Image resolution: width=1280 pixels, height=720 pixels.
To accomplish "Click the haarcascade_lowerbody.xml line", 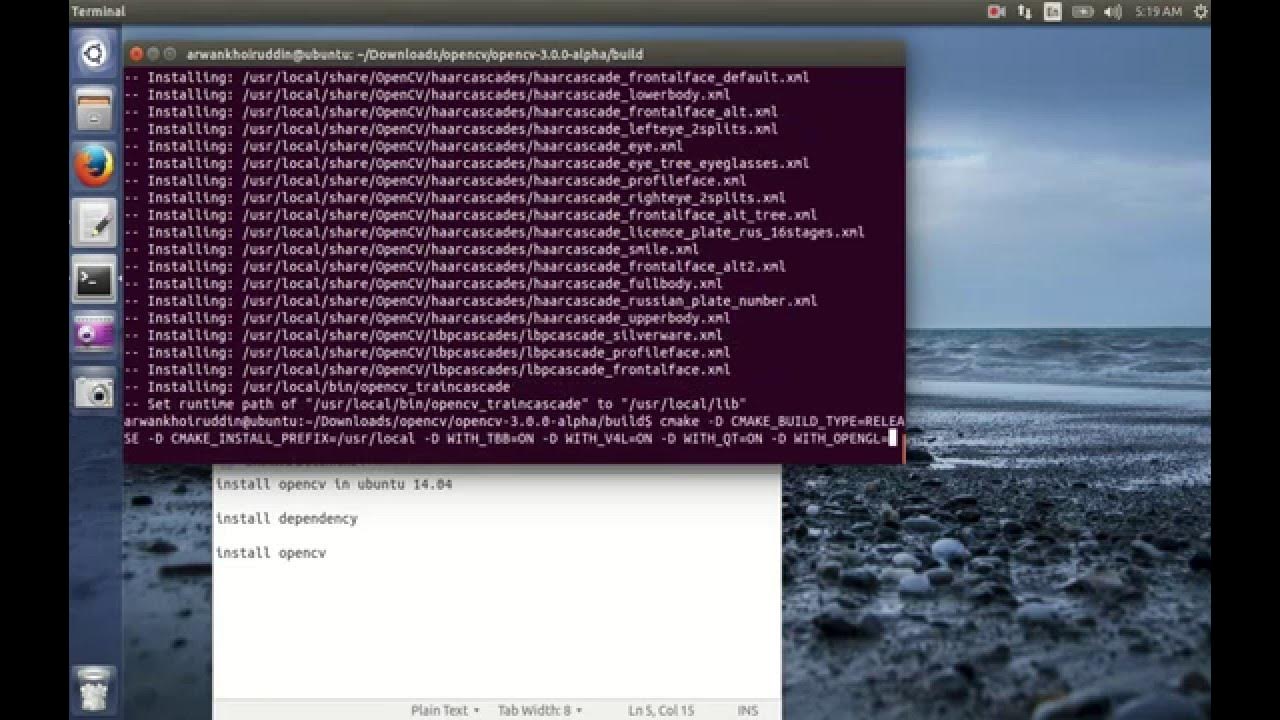I will 428,94.
